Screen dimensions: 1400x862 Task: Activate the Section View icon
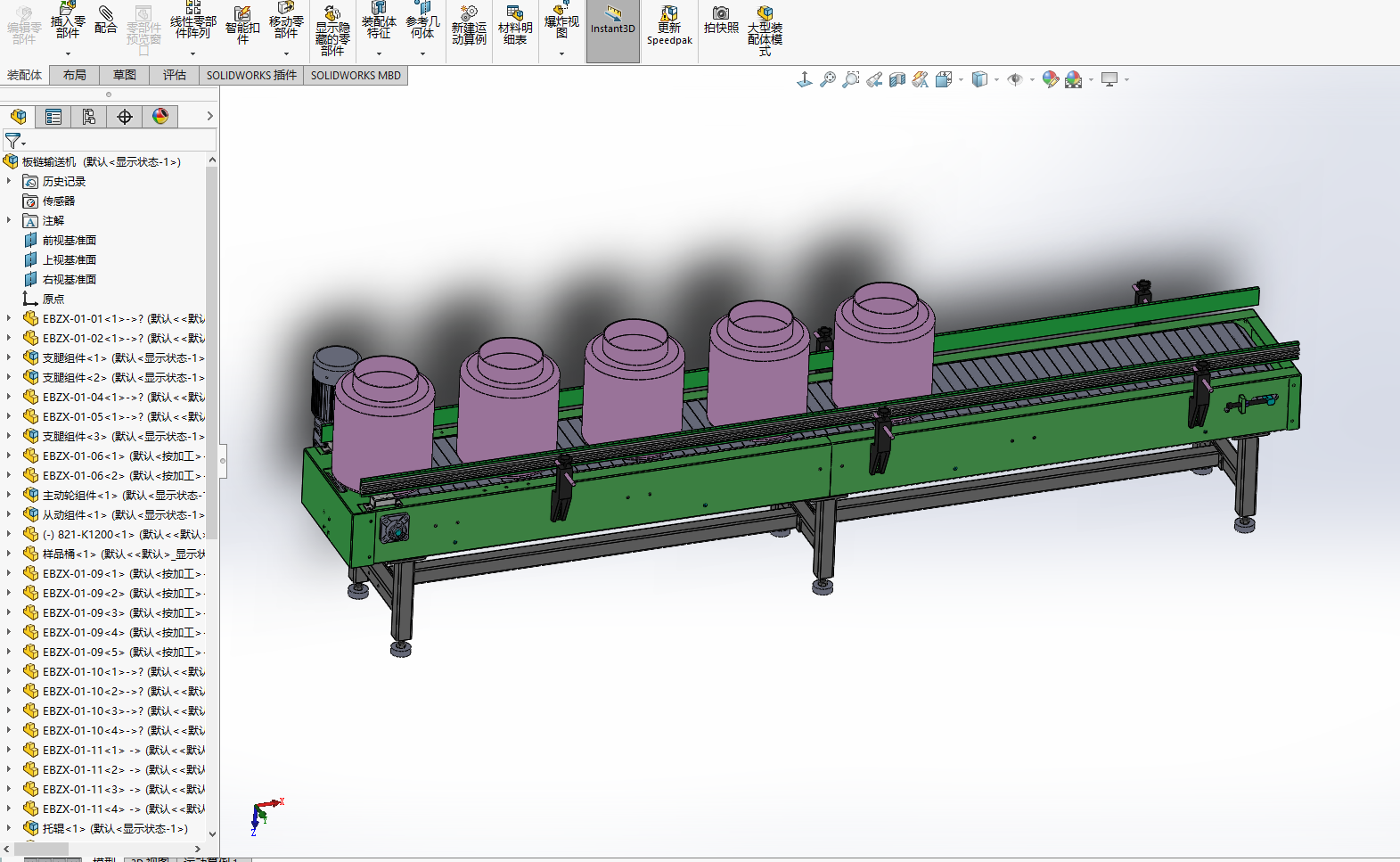pos(897,79)
